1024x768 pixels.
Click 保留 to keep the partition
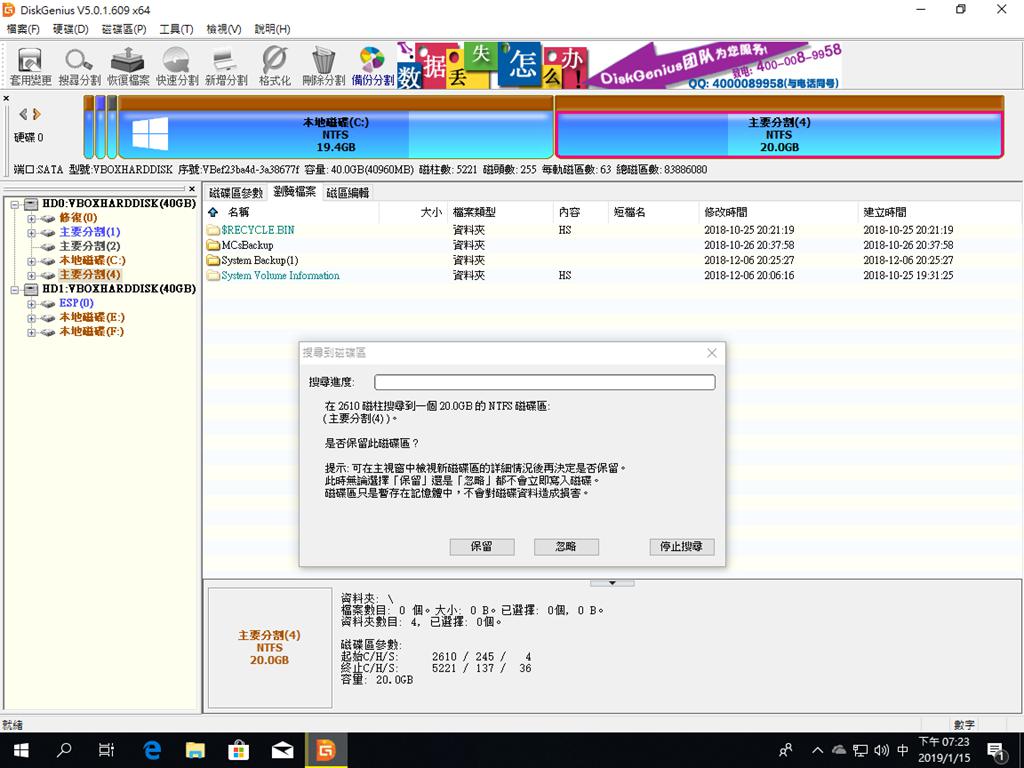click(x=482, y=547)
